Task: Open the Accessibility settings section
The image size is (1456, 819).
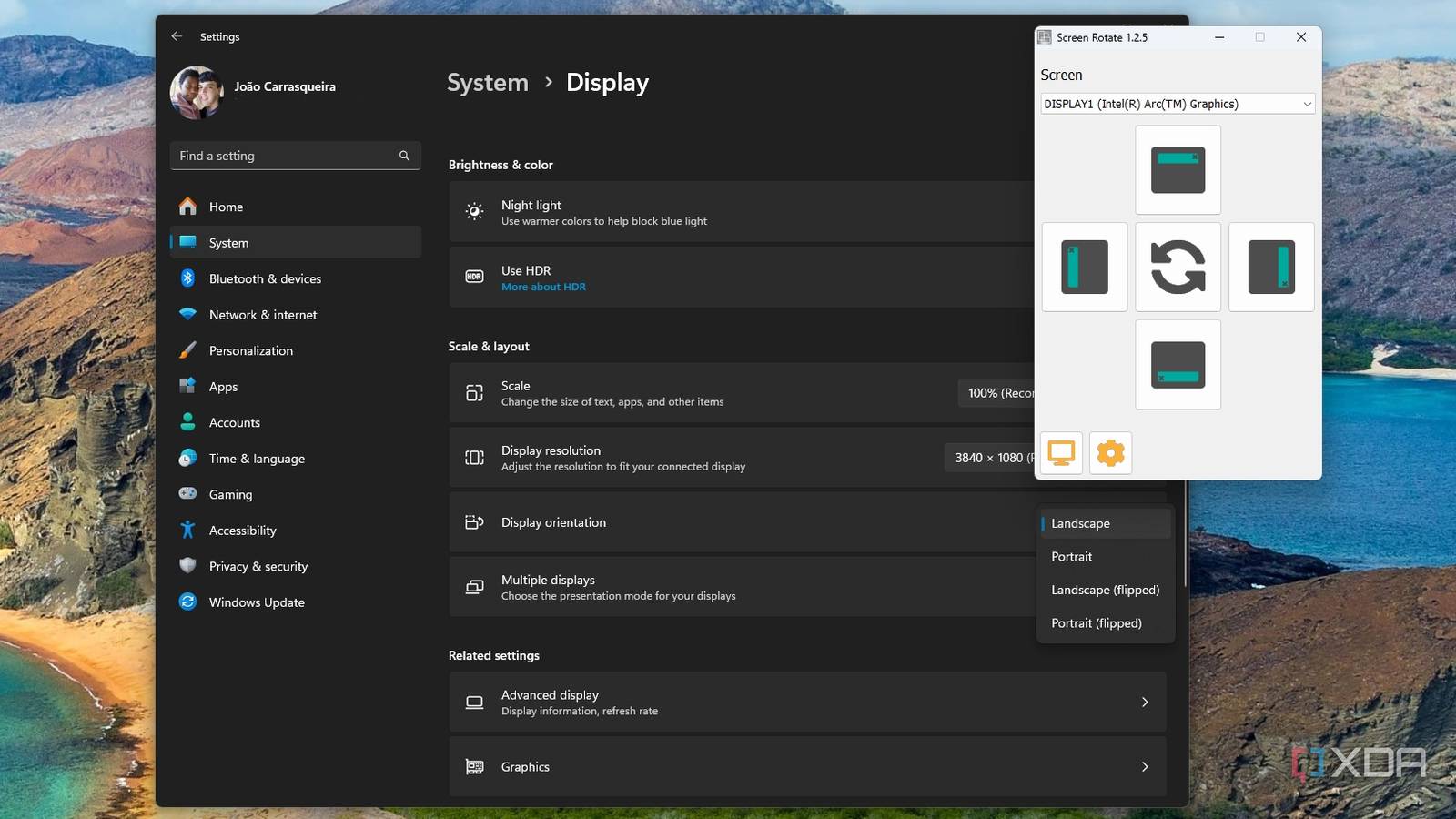Action: [242, 530]
